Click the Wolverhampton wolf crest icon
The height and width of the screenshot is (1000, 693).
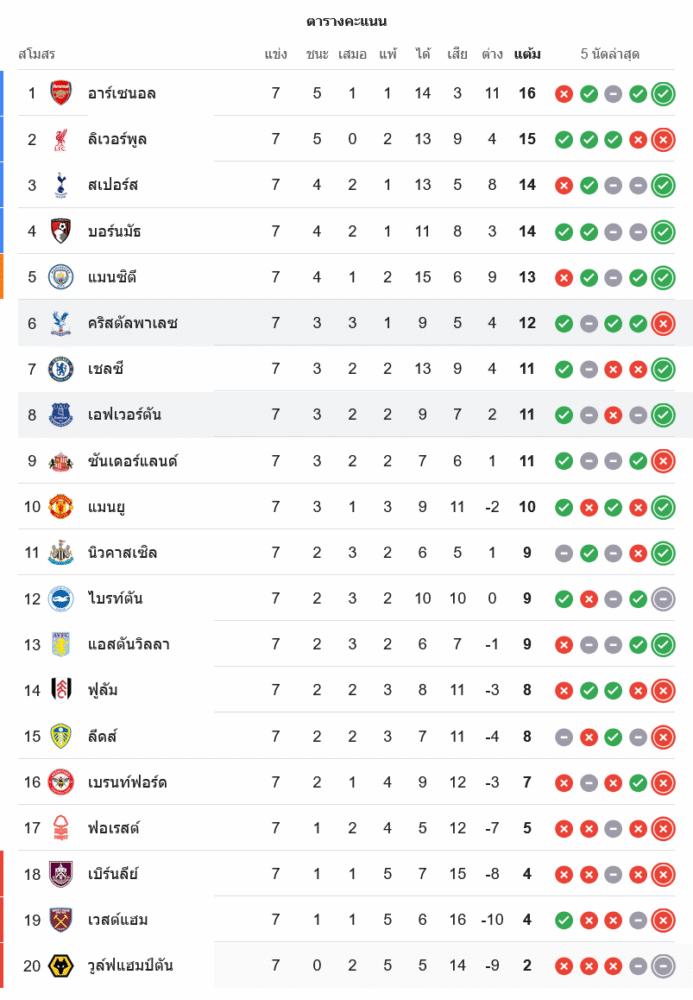[x=61, y=966]
